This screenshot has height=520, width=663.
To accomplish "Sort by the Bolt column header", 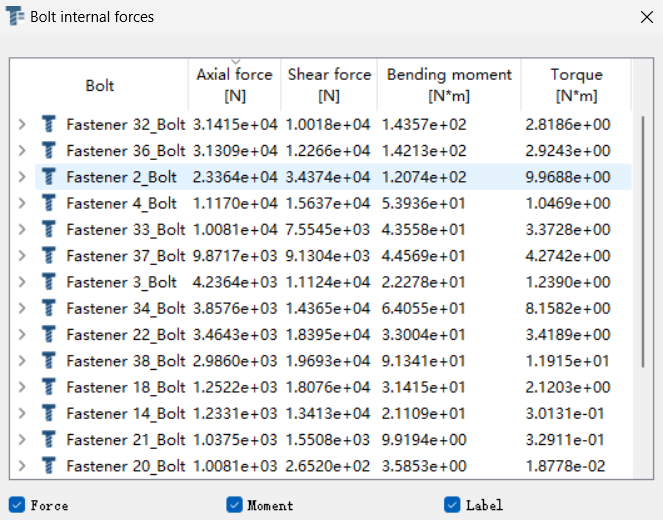I will 99,85.
